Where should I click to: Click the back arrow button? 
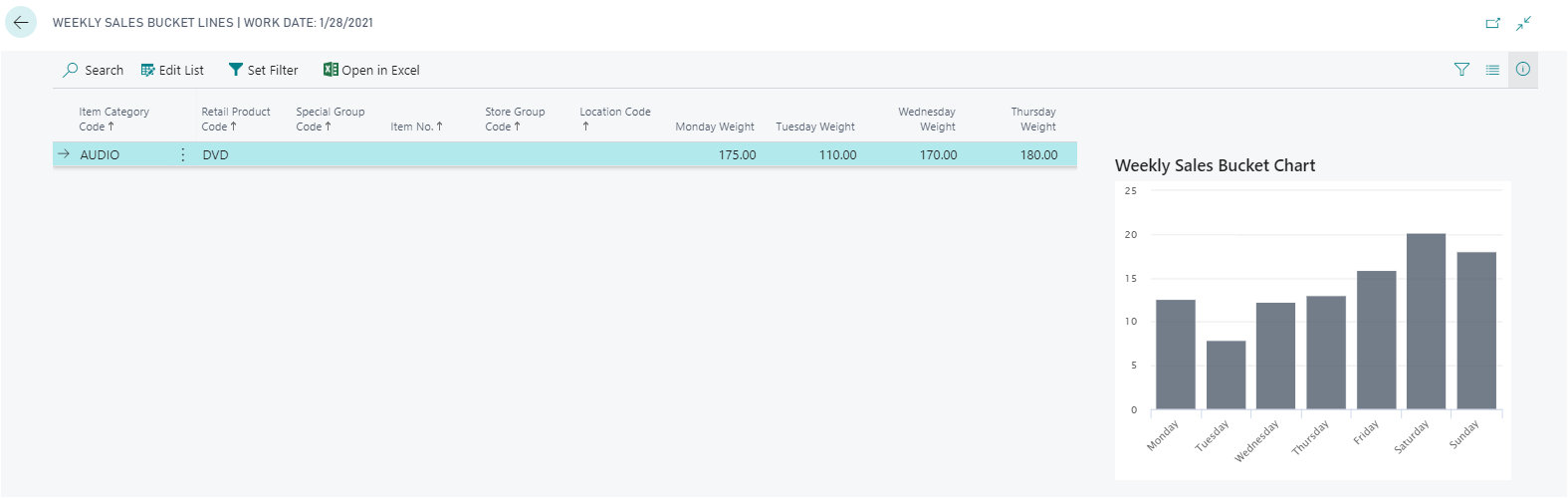pyautogui.click(x=21, y=23)
